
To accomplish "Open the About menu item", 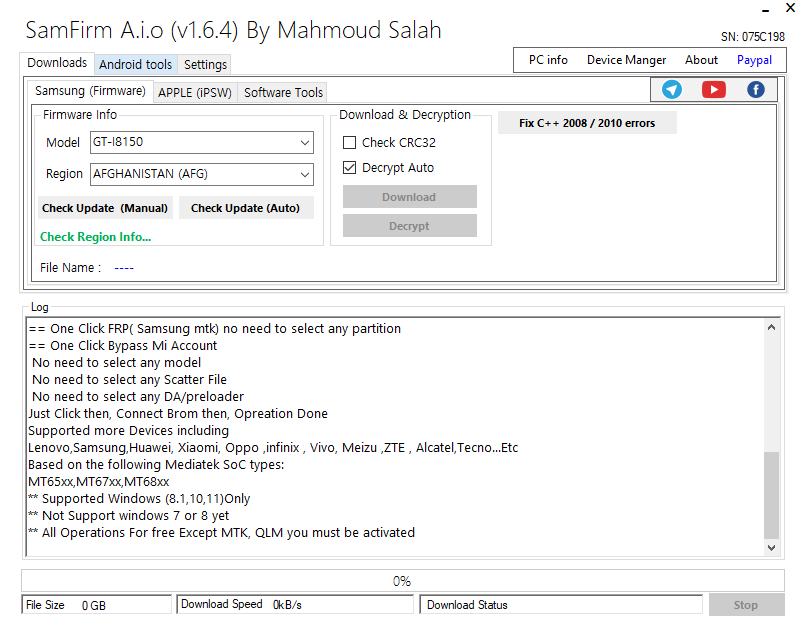I will (701, 60).
